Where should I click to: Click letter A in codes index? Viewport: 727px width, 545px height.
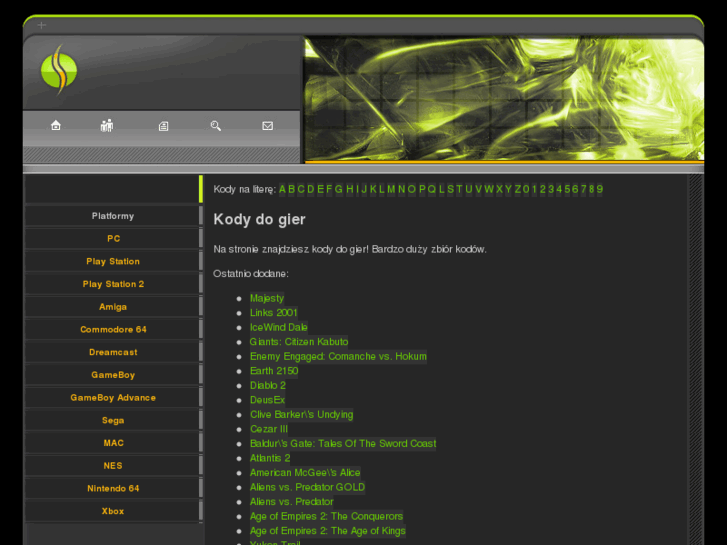pos(282,189)
